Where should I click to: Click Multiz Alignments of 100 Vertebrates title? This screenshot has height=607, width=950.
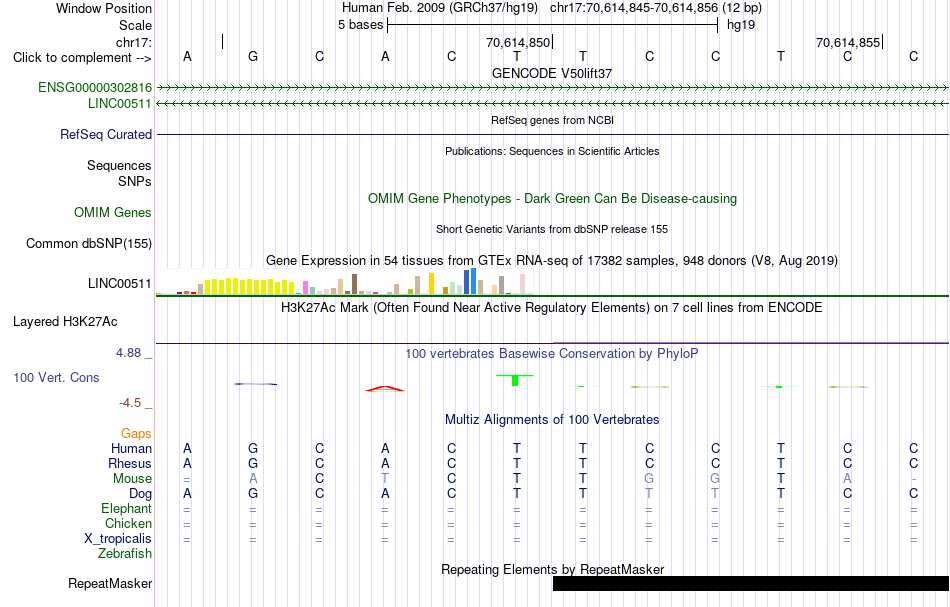tap(552, 420)
